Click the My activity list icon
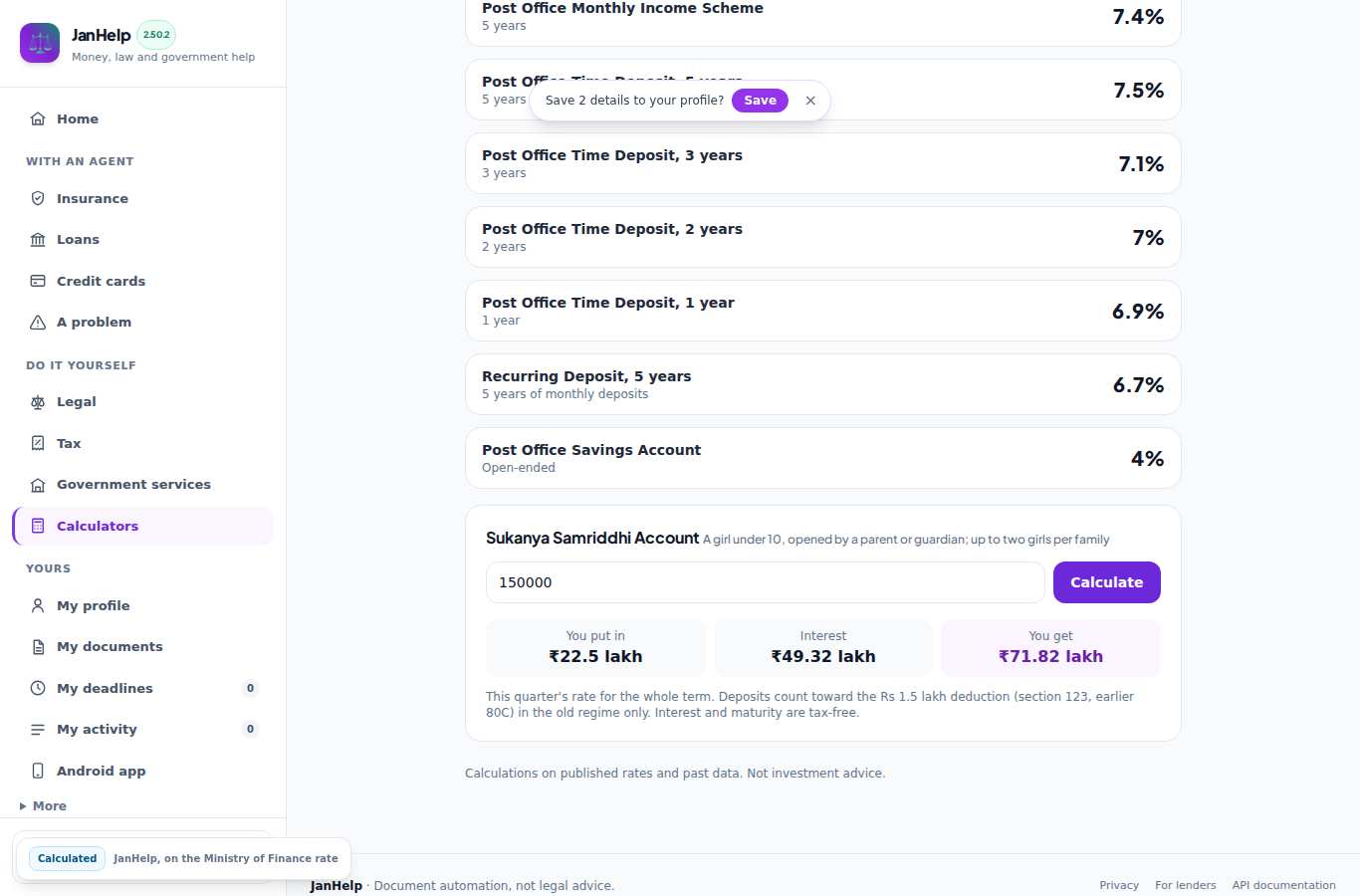This screenshot has height=896, width=1360. click(x=38, y=729)
